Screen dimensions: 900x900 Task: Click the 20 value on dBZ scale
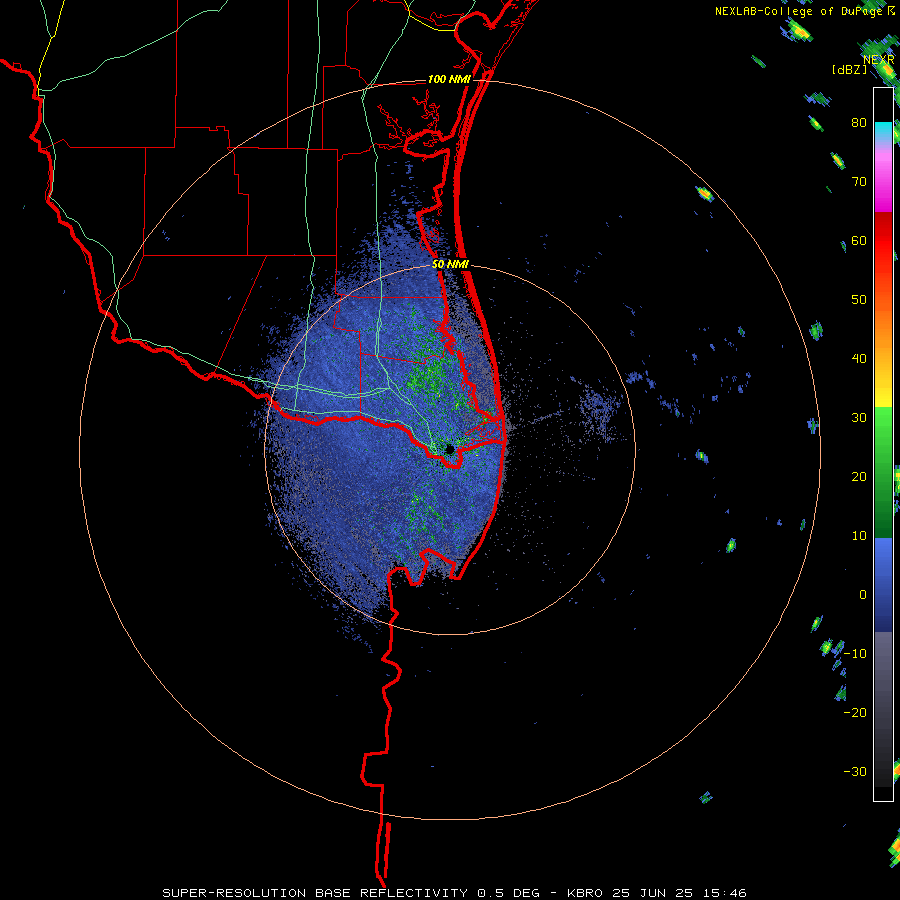pos(859,476)
